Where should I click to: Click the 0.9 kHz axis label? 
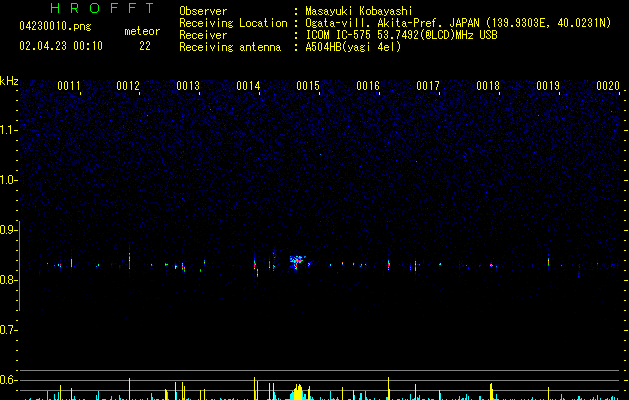pyautogui.click(x=8, y=230)
